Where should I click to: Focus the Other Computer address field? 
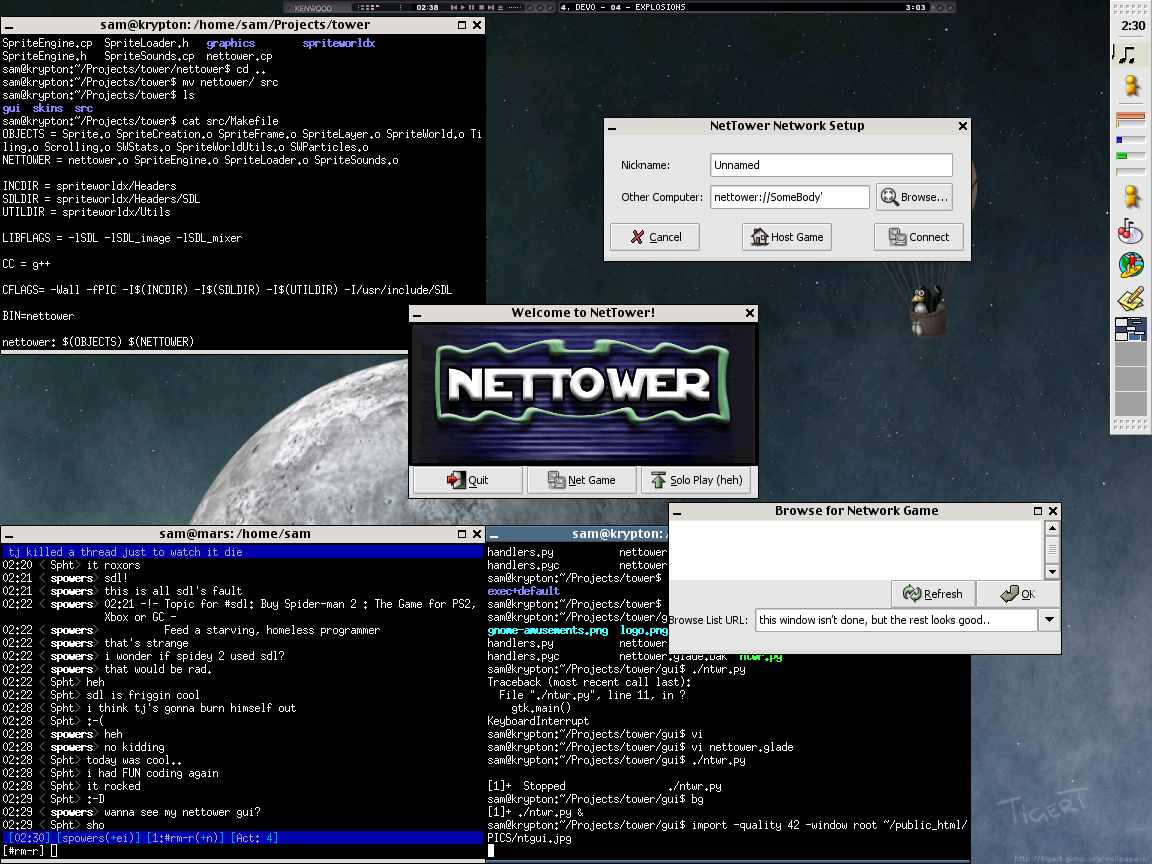[790, 197]
